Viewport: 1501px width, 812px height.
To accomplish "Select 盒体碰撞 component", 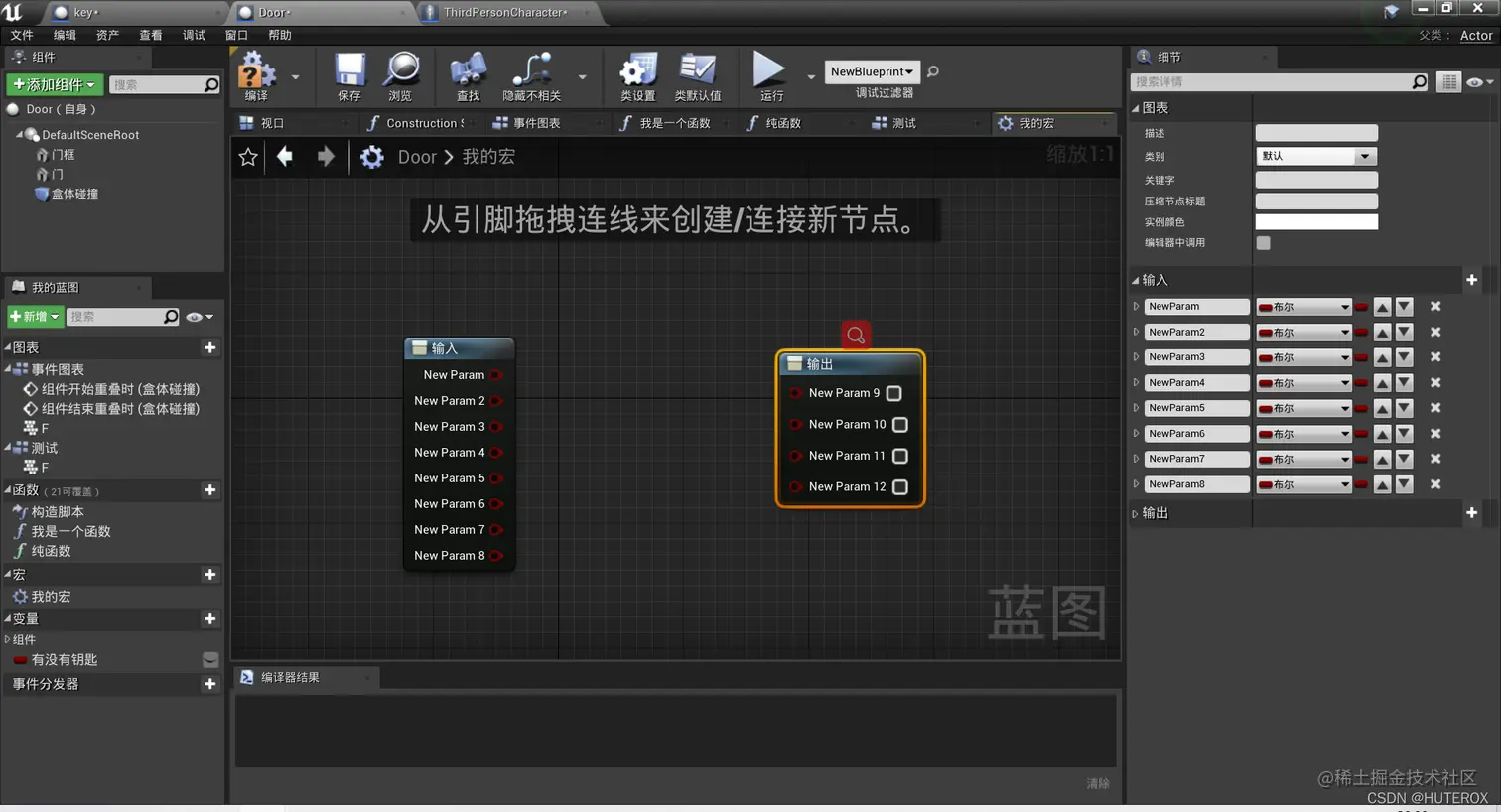I will pos(74,194).
